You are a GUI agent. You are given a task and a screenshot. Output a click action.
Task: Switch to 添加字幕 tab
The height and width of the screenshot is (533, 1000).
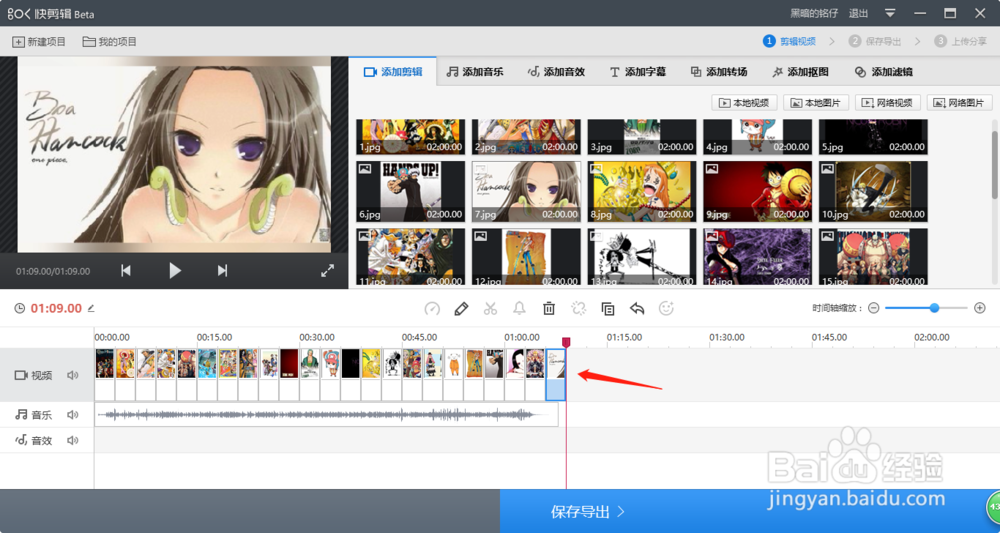point(638,72)
